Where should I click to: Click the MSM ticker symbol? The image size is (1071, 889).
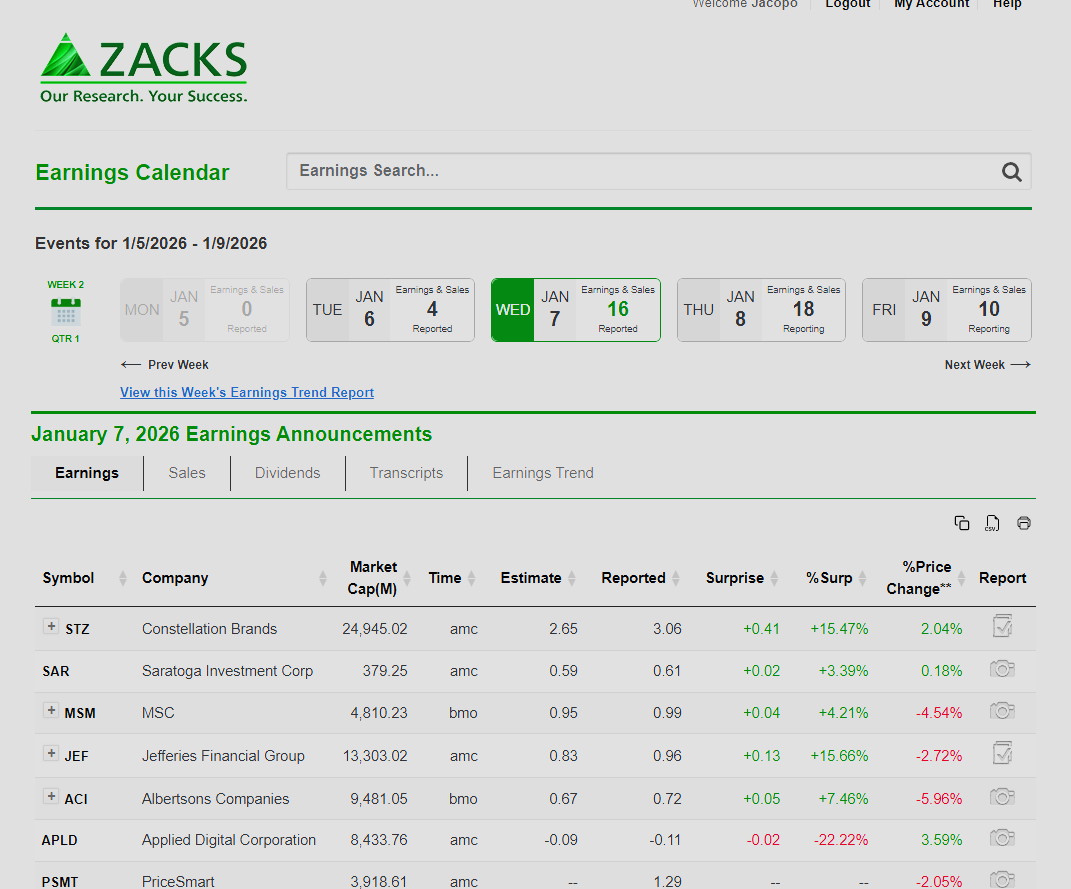(80, 714)
